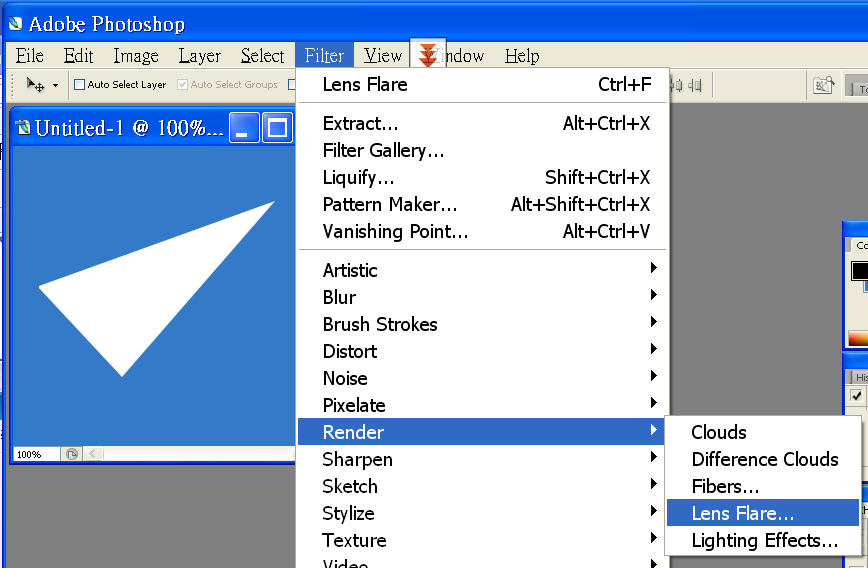Screen dimensions: 868x568
Task: Pick a color from the Color palette ramp
Action: click(858, 338)
